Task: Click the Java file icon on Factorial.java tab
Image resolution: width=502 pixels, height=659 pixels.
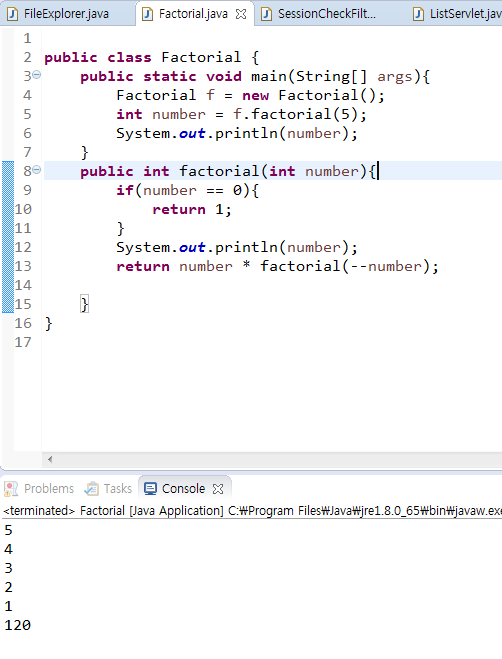Action: (147, 14)
